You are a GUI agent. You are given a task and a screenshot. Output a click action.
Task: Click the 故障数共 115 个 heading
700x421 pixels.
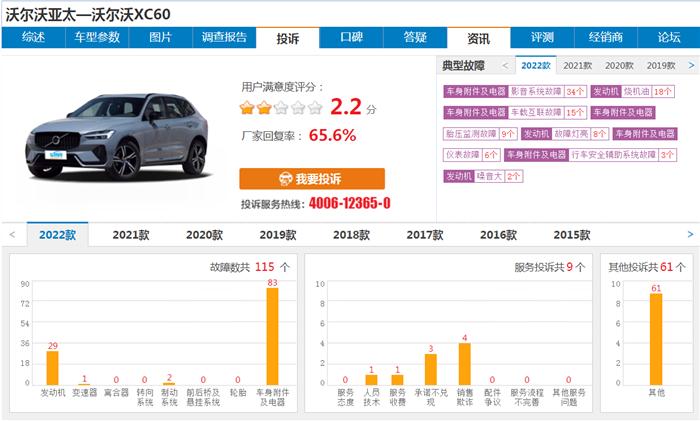(x=250, y=267)
